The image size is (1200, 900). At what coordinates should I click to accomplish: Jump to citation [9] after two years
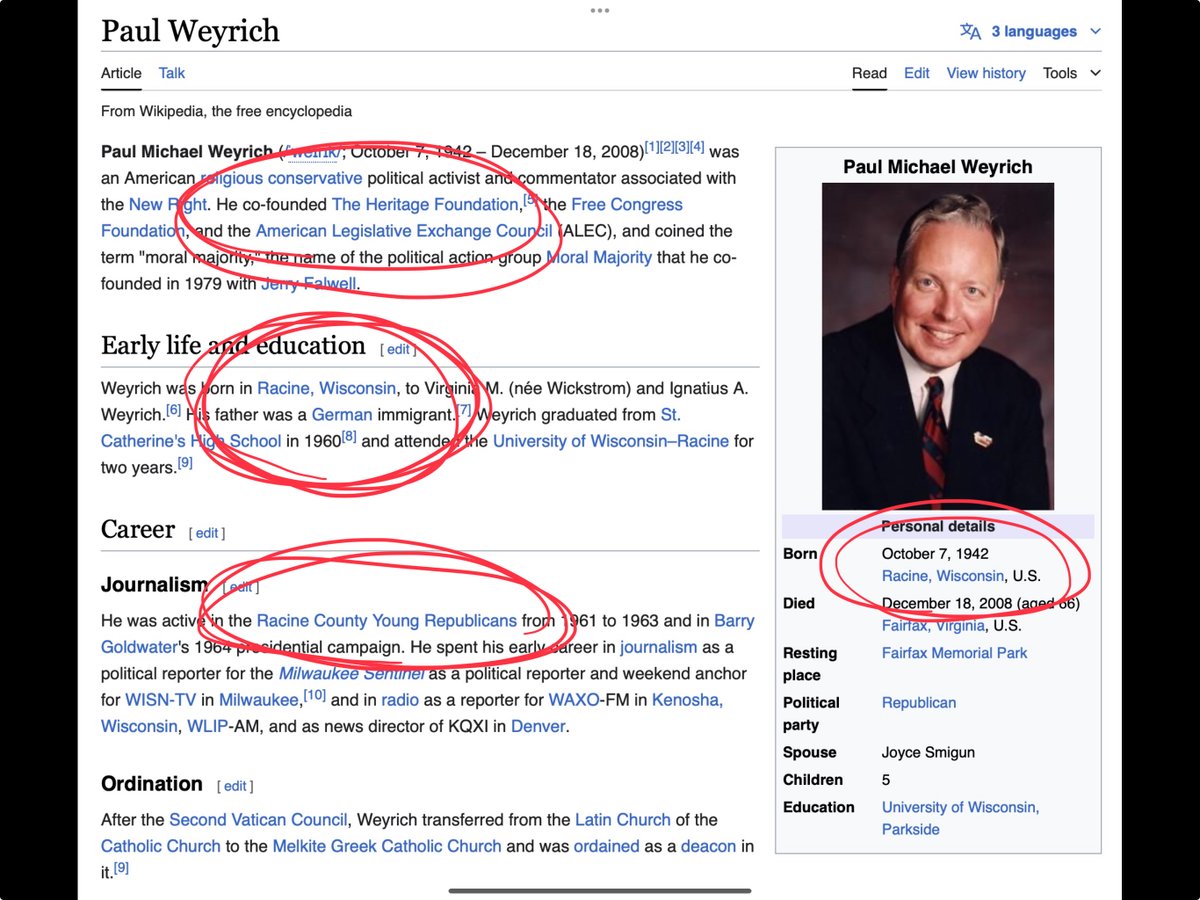(185, 461)
